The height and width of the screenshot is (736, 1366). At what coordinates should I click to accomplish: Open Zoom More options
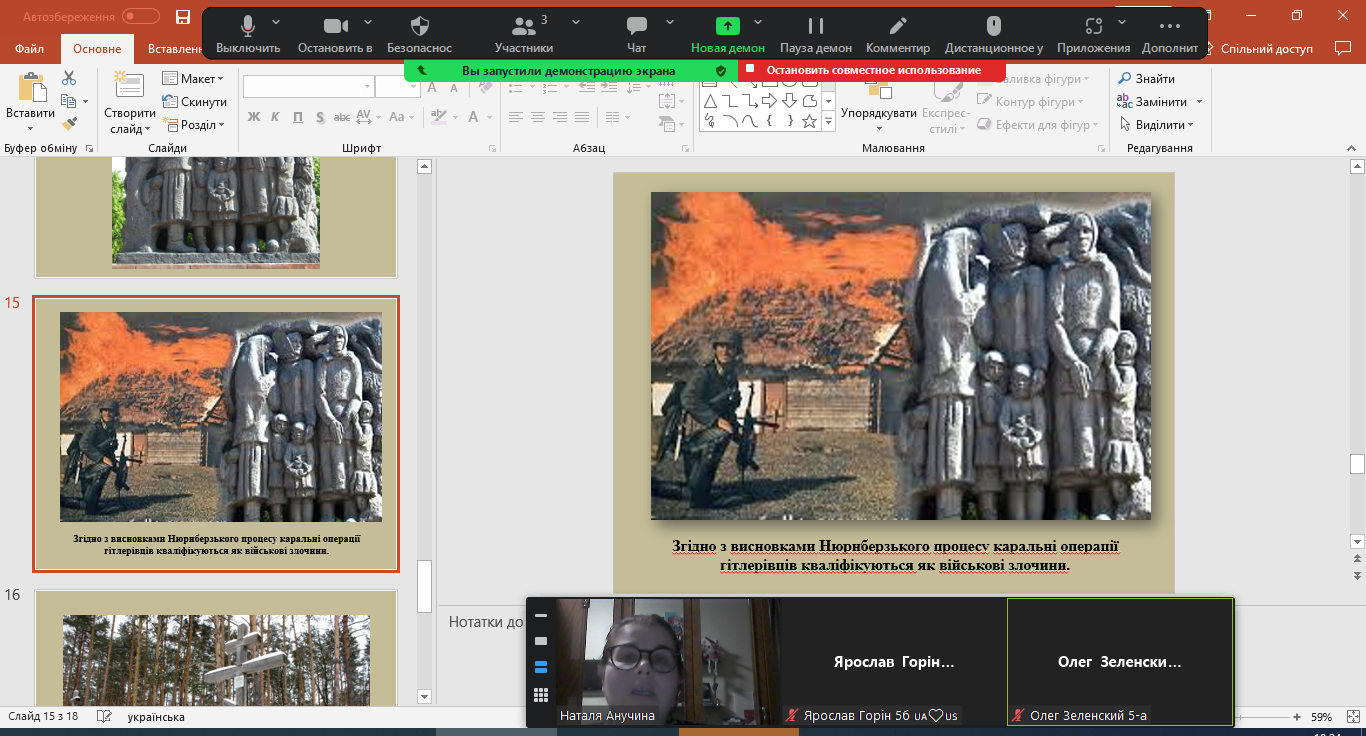pos(1169,32)
